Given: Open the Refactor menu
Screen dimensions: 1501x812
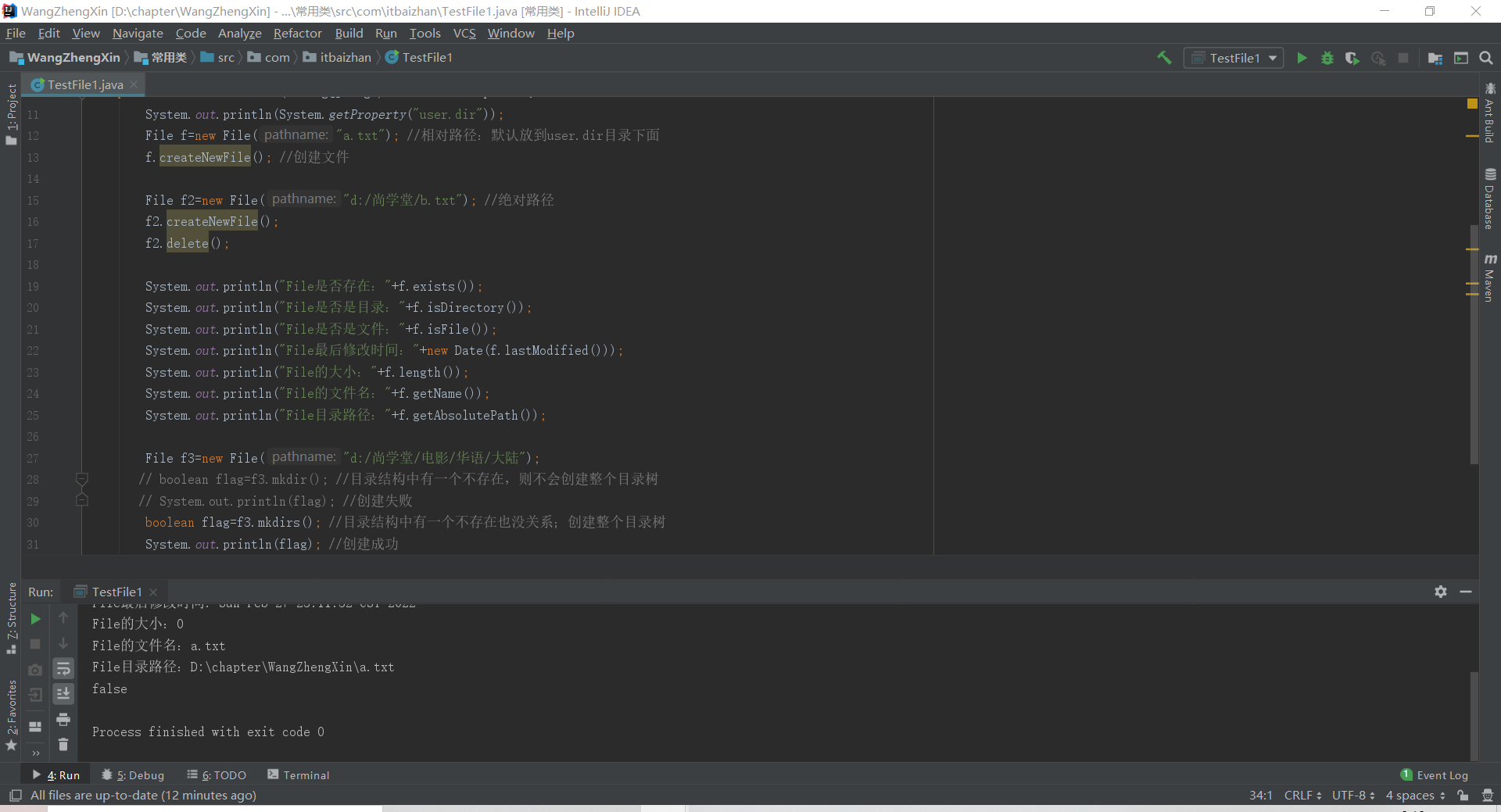Looking at the screenshot, I should (297, 33).
